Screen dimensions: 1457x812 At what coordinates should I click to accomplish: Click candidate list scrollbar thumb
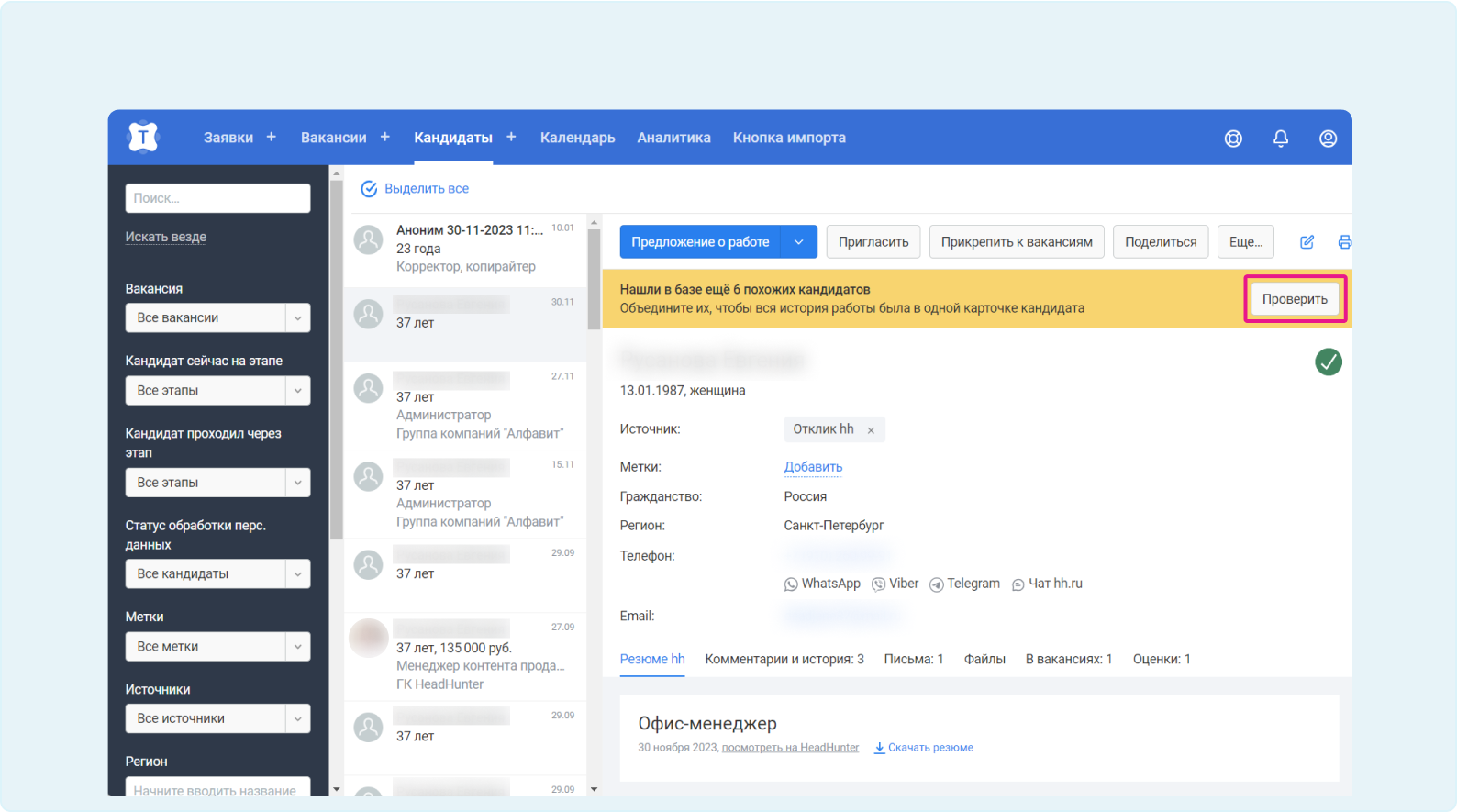(x=594, y=279)
